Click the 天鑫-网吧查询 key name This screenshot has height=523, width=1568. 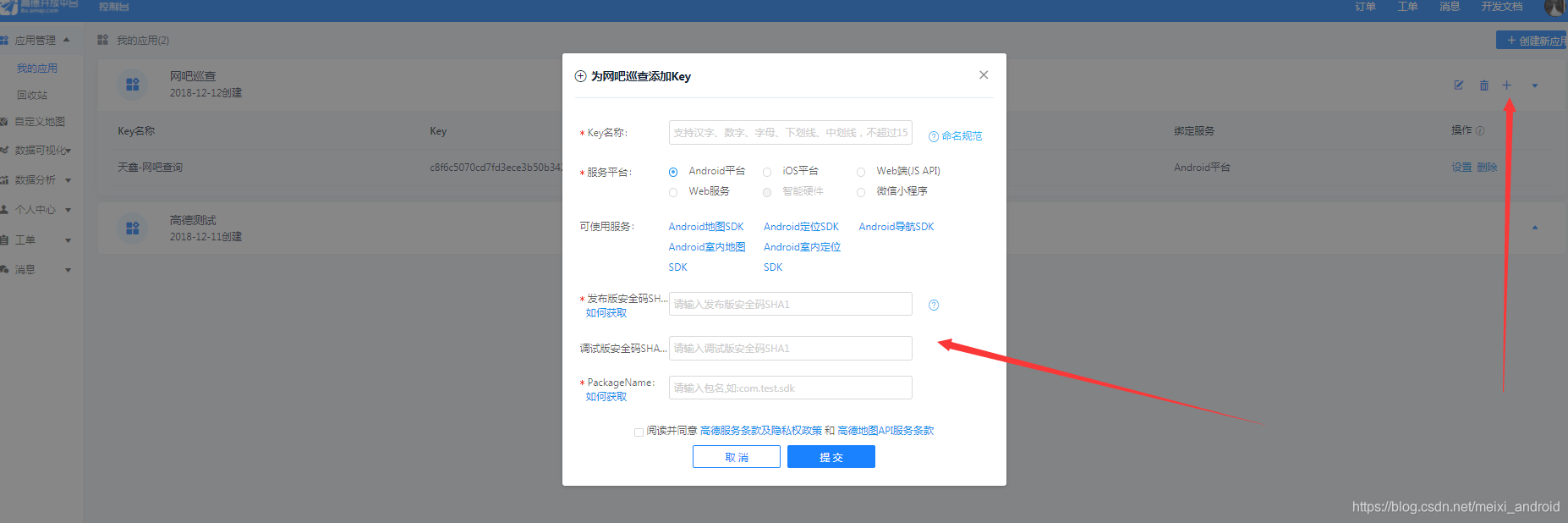[x=150, y=168]
